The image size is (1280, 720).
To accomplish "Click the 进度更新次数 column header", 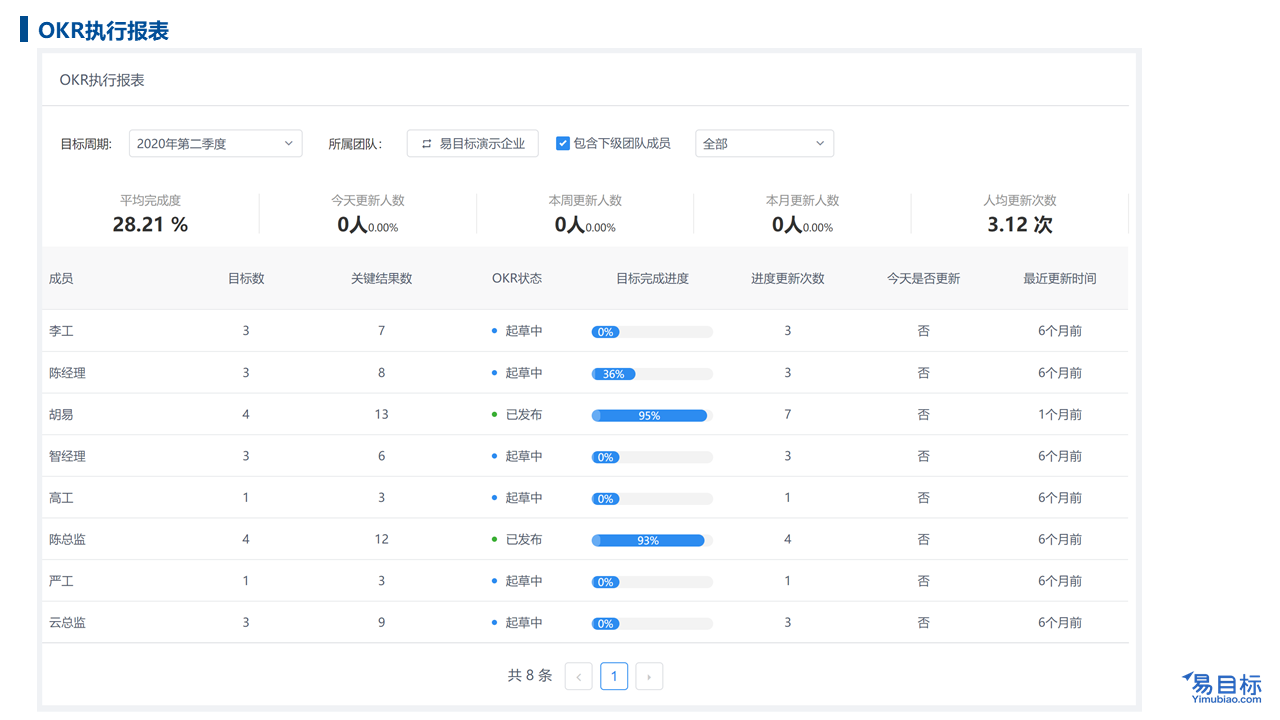I will point(788,278).
